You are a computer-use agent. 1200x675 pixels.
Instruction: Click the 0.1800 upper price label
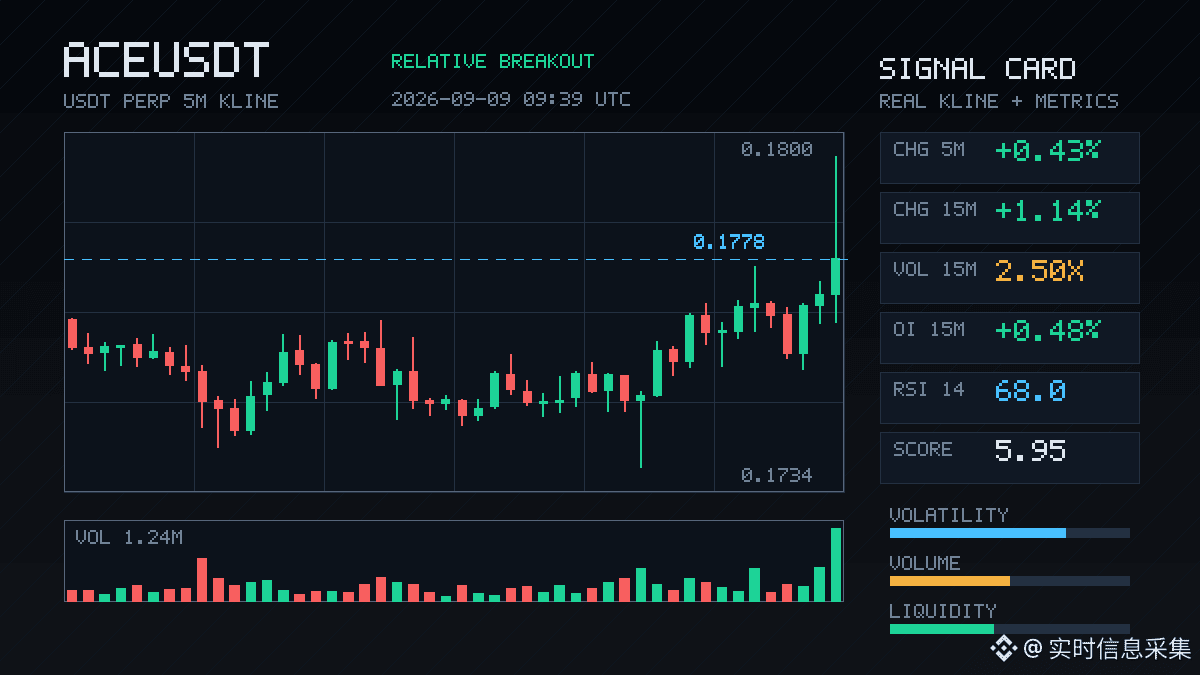776,149
